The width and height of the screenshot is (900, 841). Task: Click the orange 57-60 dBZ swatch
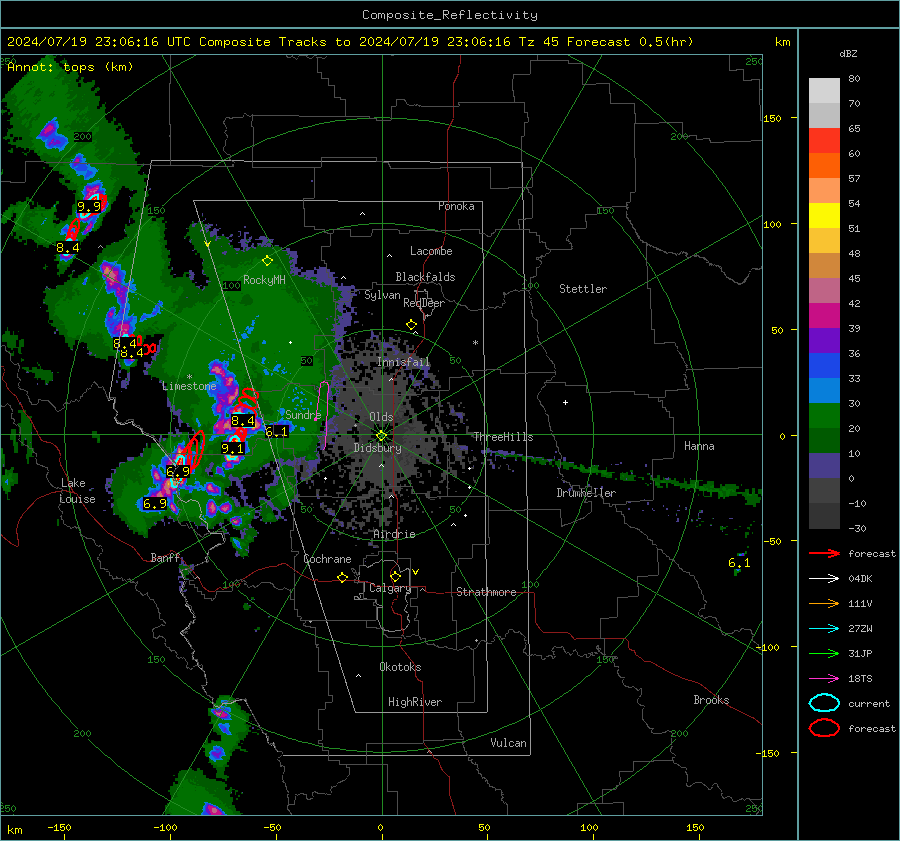point(824,165)
